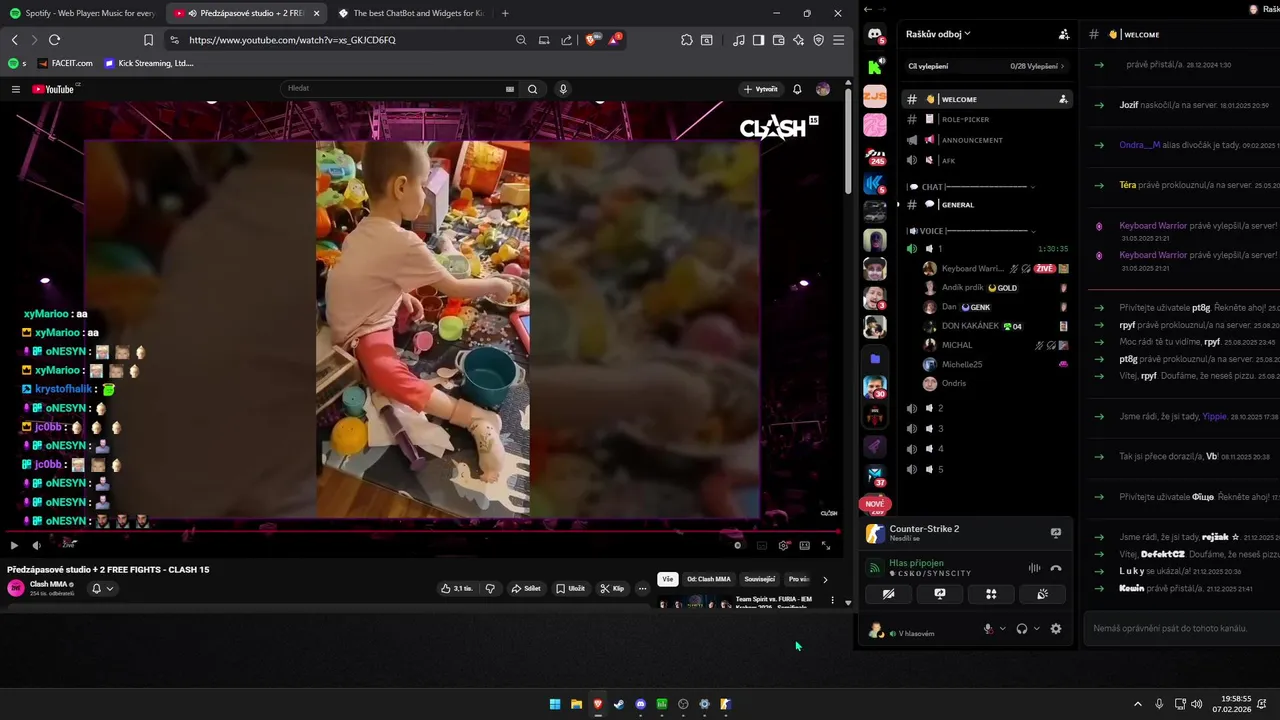Open the YouTube account avatar menu

(823, 89)
